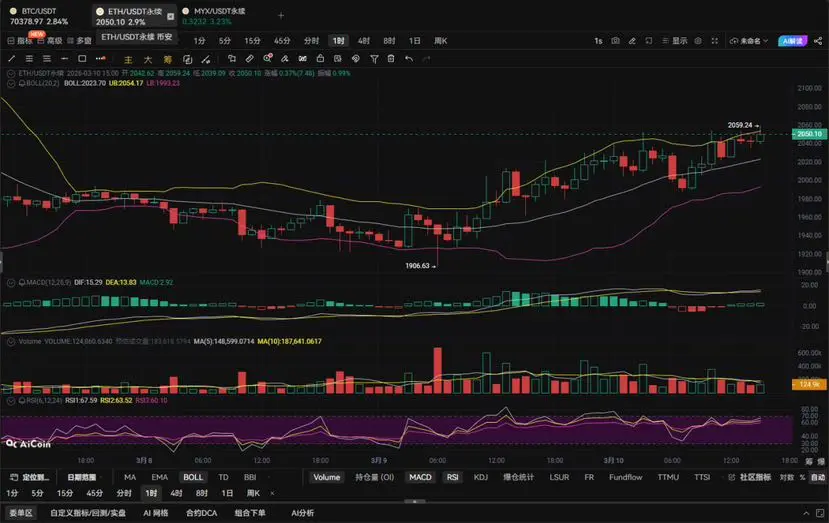Toggle the RSI sub-indicator
The height and width of the screenshot is (523, 829).
[x=453, y=477]
